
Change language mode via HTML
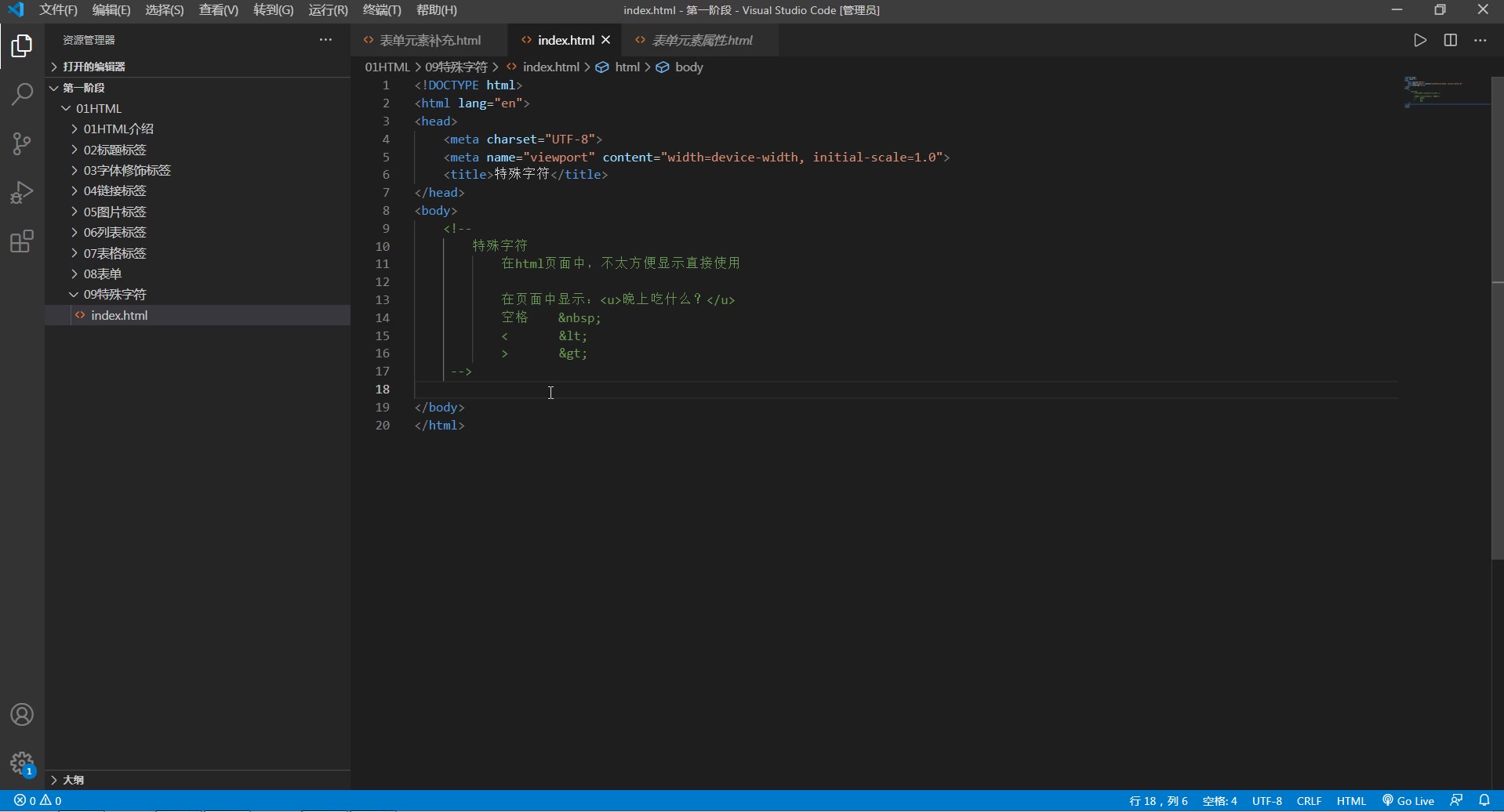[1351, 801]
